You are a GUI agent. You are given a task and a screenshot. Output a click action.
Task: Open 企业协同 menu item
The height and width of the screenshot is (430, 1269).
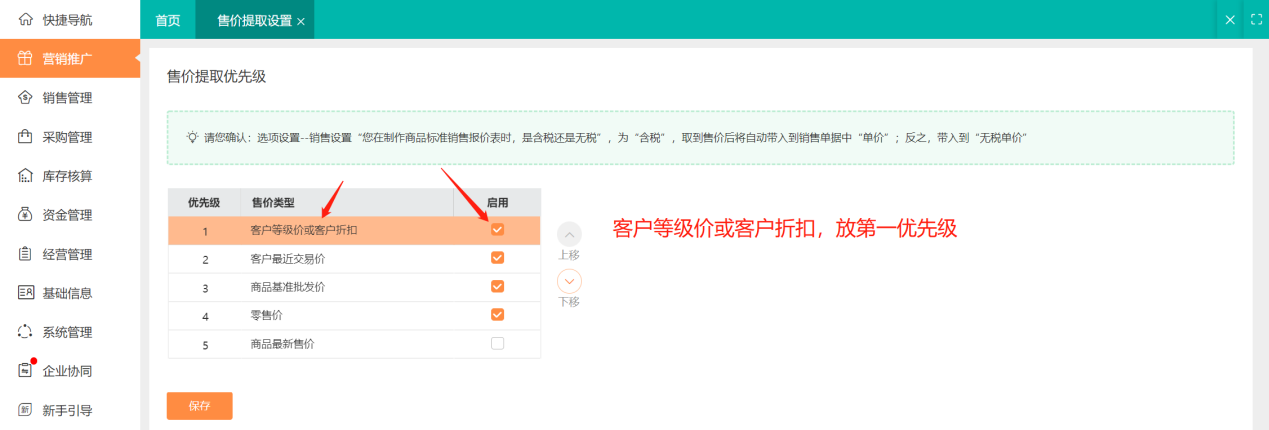pos(70,371)
